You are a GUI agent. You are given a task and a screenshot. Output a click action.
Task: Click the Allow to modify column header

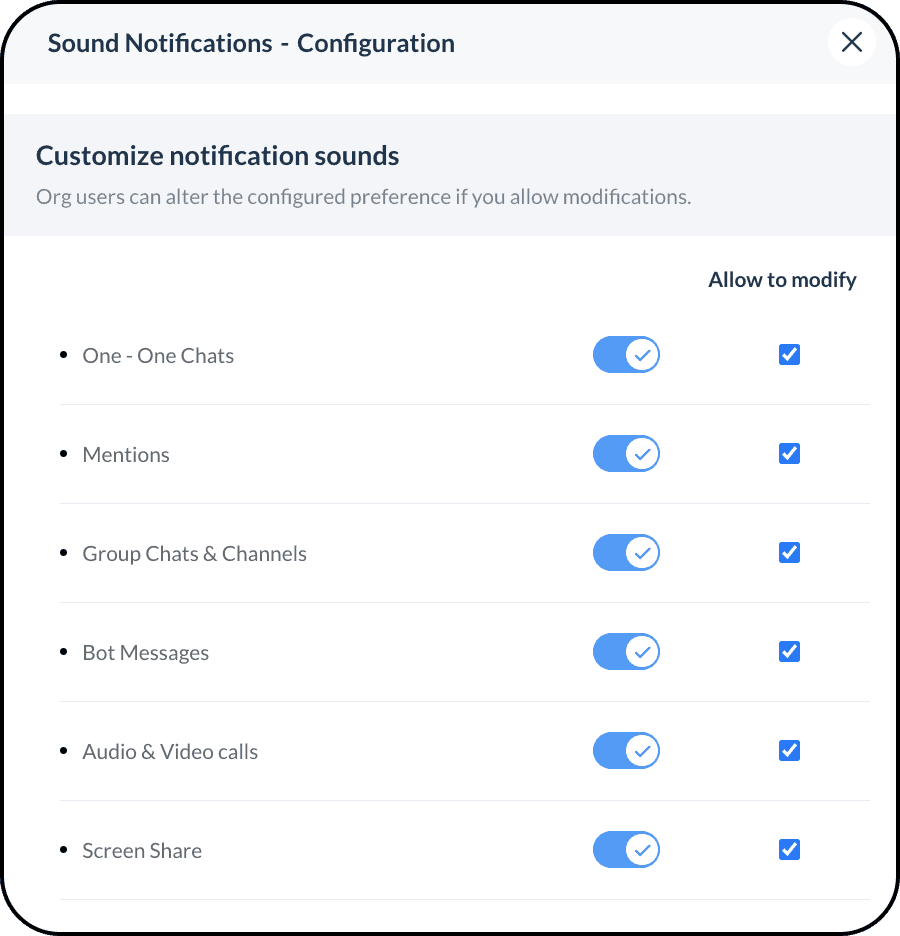(782, 280)
